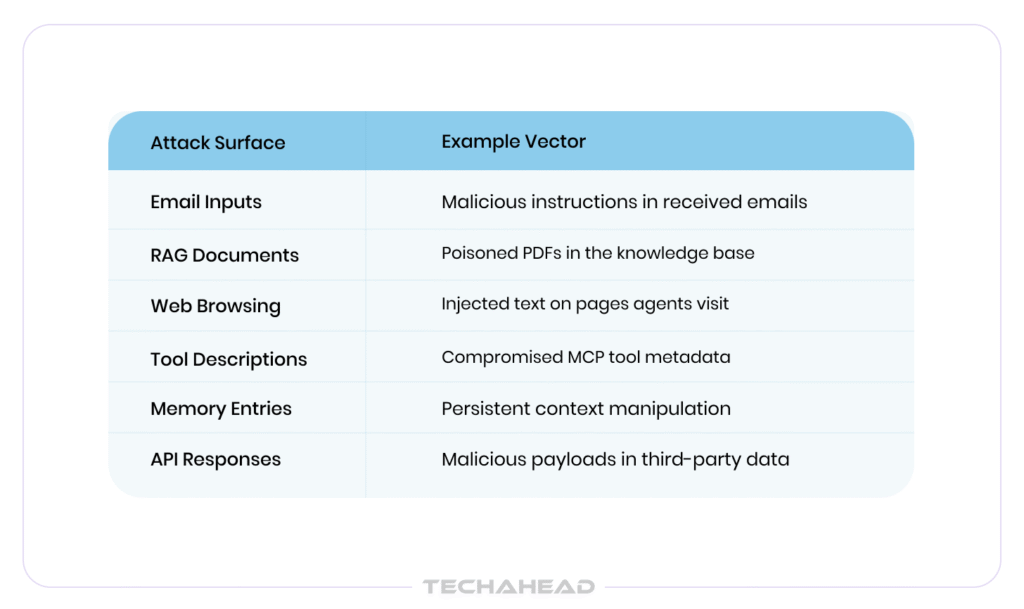Click 'Malicious instructions in received emails' text
Image resolution: width=1024 pixels, height=609 pixels.
point(624,201)
